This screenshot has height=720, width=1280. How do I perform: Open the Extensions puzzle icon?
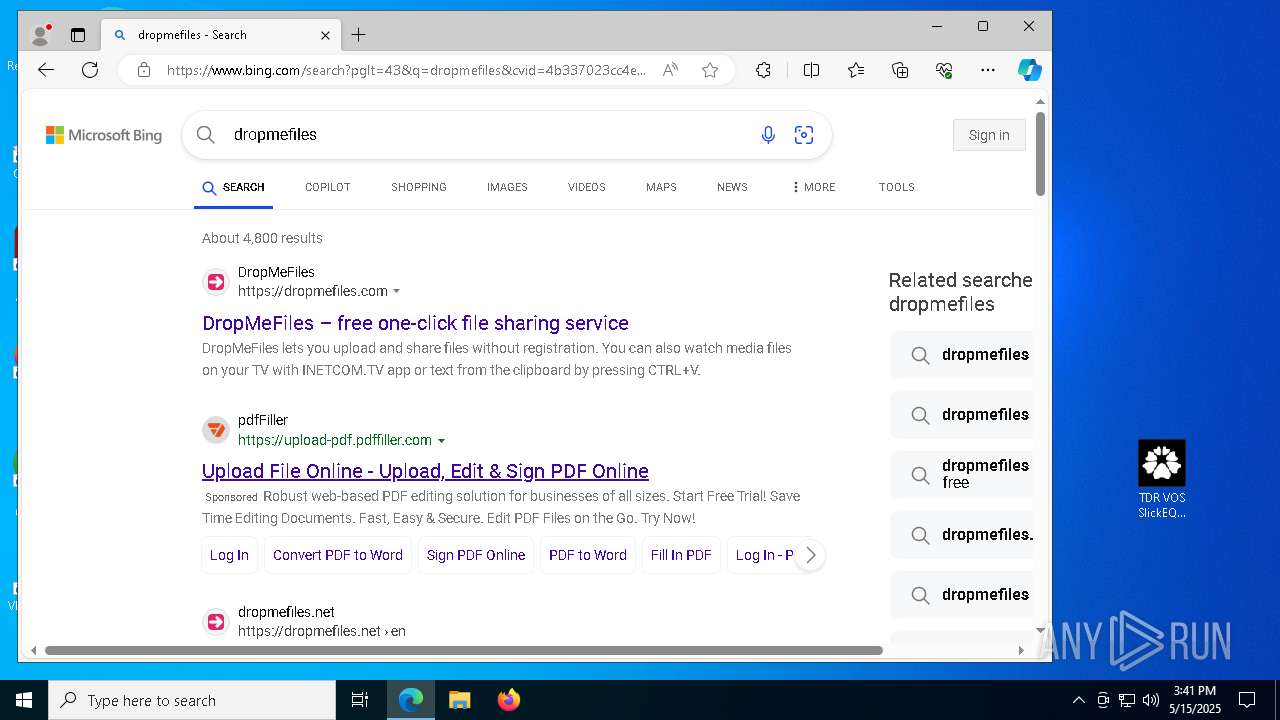[763, 70]
